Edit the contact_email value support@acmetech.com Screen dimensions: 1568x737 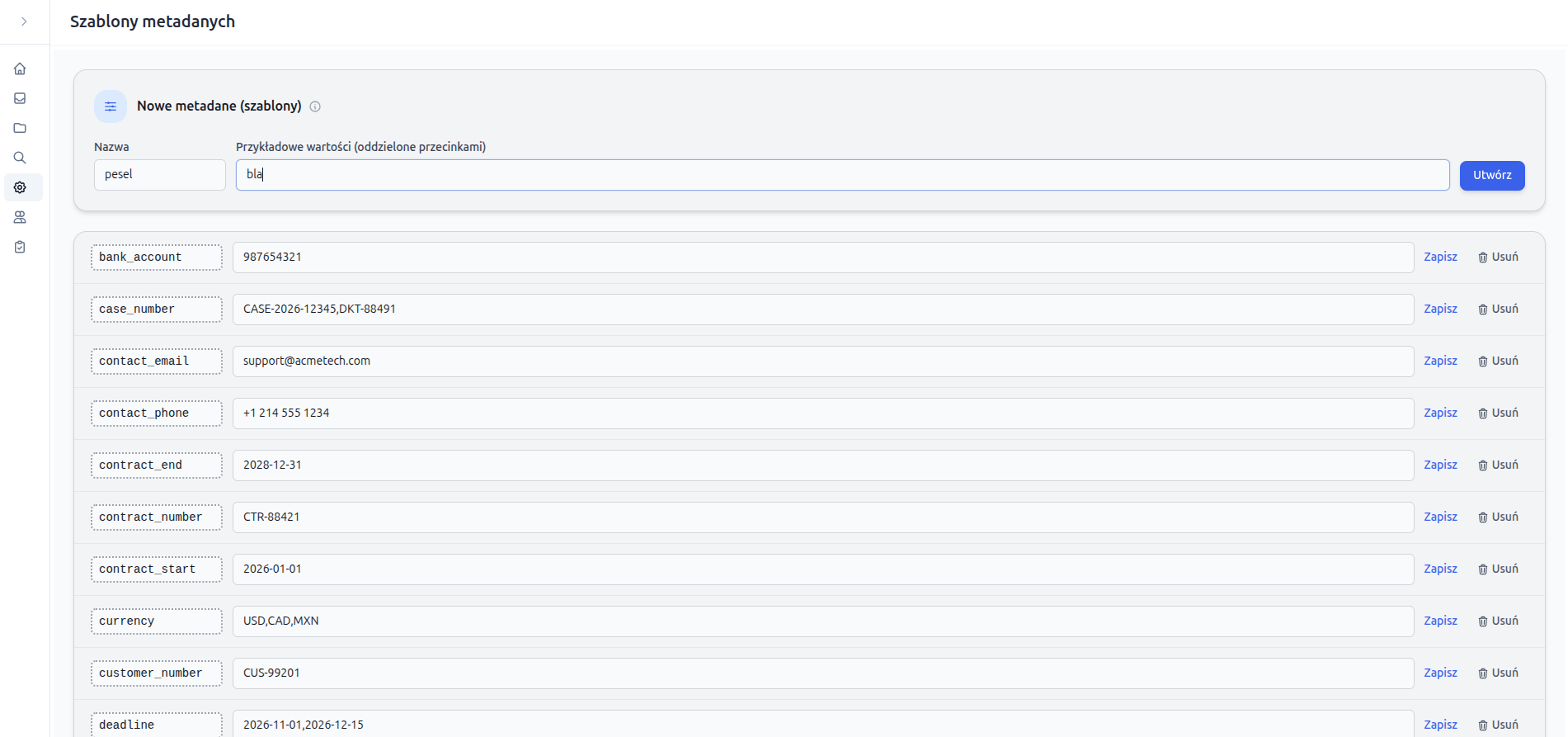click(823, 361)
